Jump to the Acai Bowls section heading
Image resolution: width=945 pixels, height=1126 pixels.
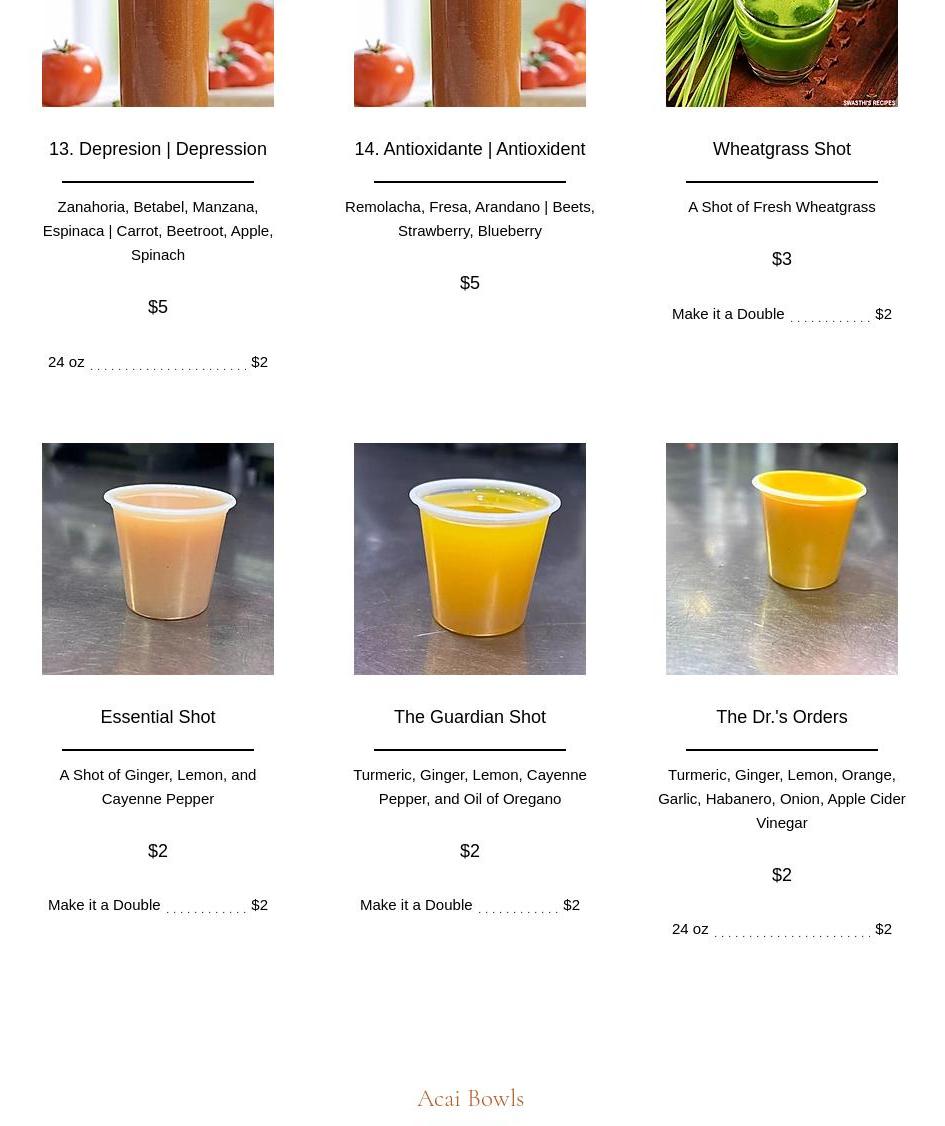[471, 1099]
